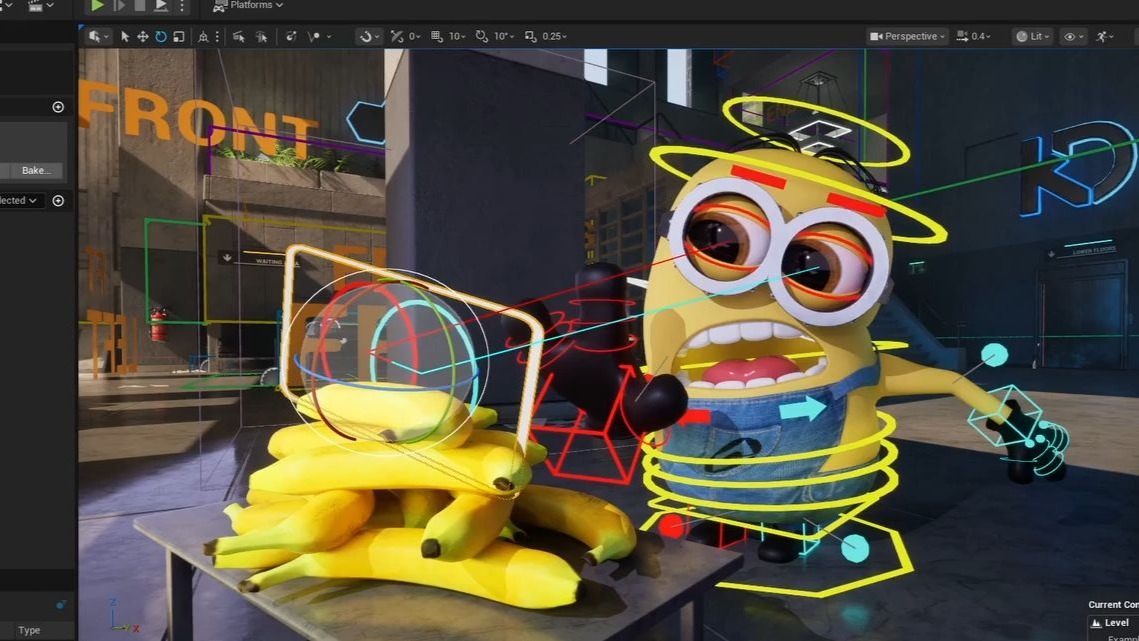Choose the Select arrow tool
Viewport: 1139px width, 641px height.
125,36
